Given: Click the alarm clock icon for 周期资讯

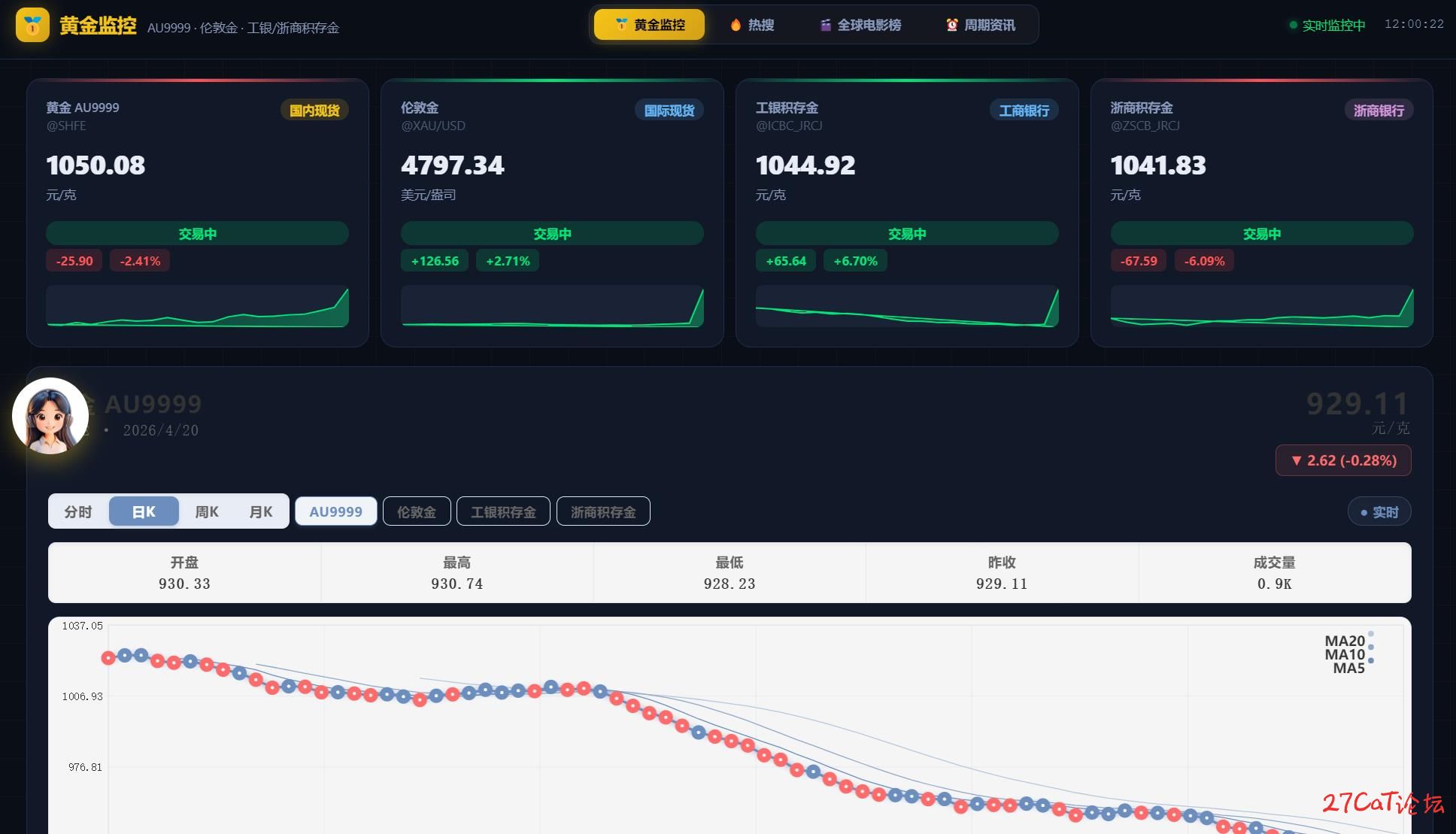Looking at the screenshot, I should pyautogui.click(x=951, y=25).
